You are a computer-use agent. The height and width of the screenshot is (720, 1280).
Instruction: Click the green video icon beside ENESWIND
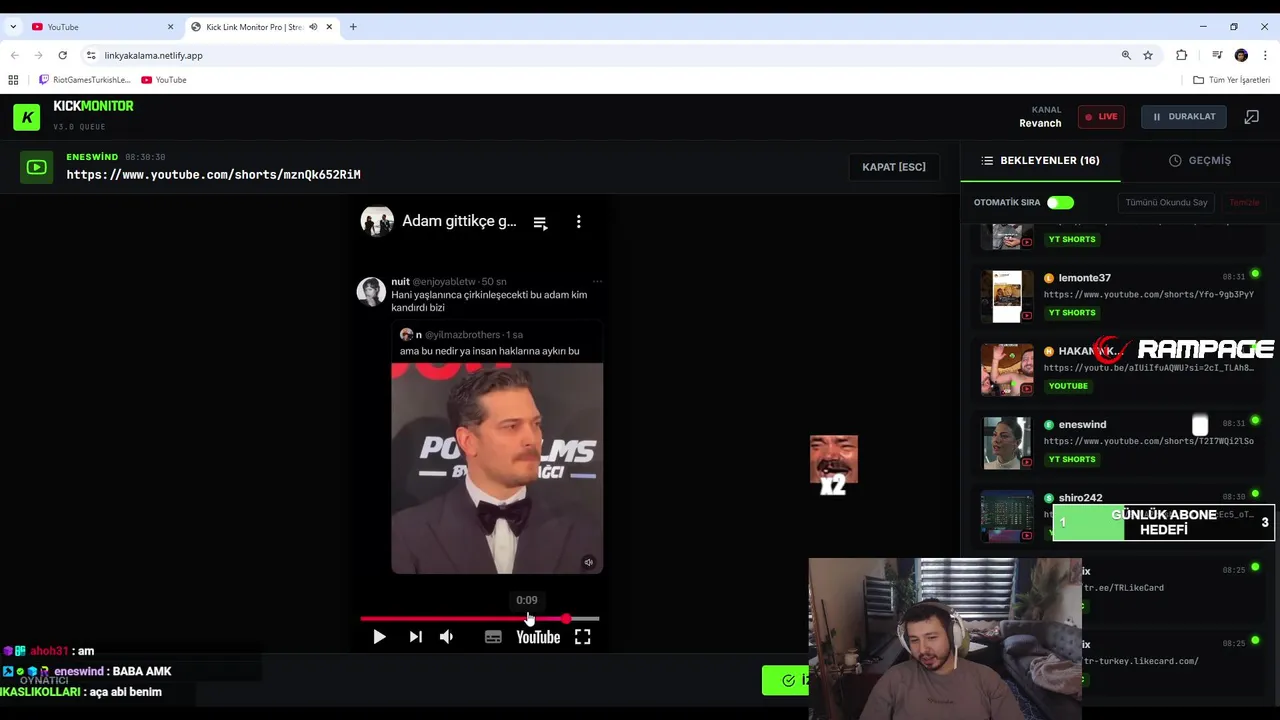coord(36,167)
